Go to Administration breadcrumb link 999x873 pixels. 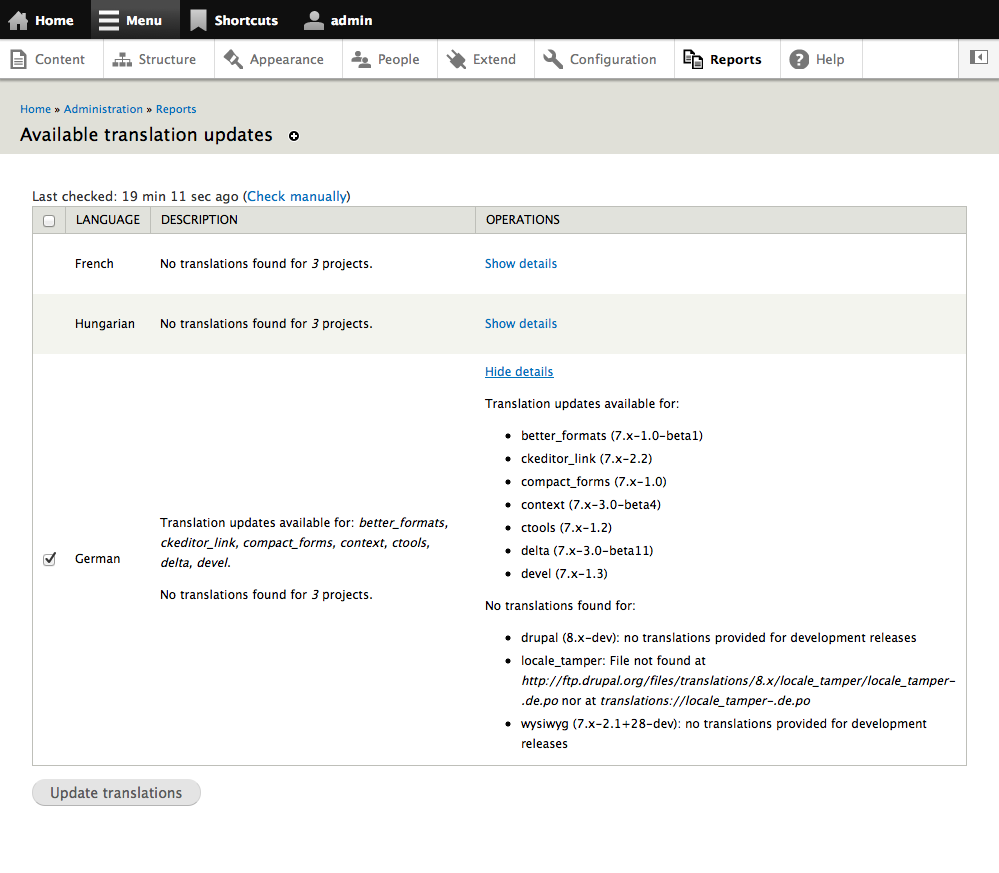coord(103,109)
